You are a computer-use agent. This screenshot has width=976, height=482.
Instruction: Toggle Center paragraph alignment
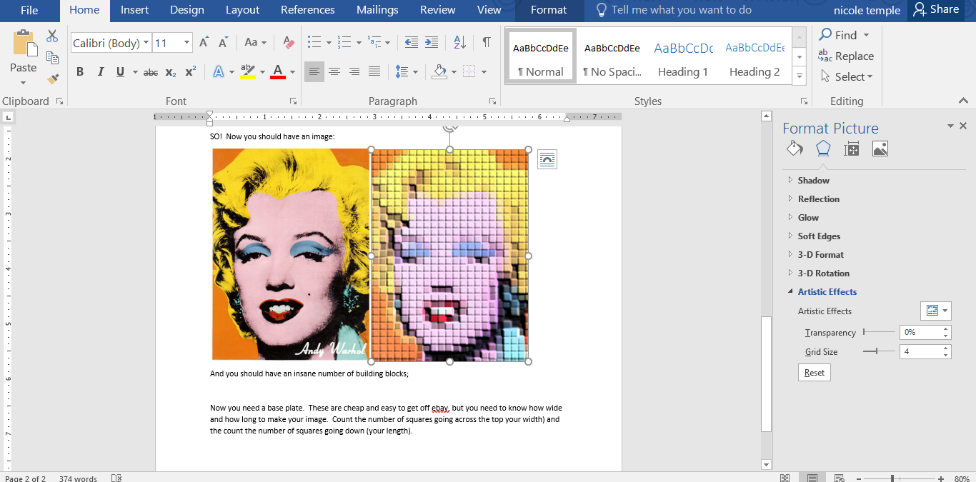pyautogui.click(x=334, y=72)
